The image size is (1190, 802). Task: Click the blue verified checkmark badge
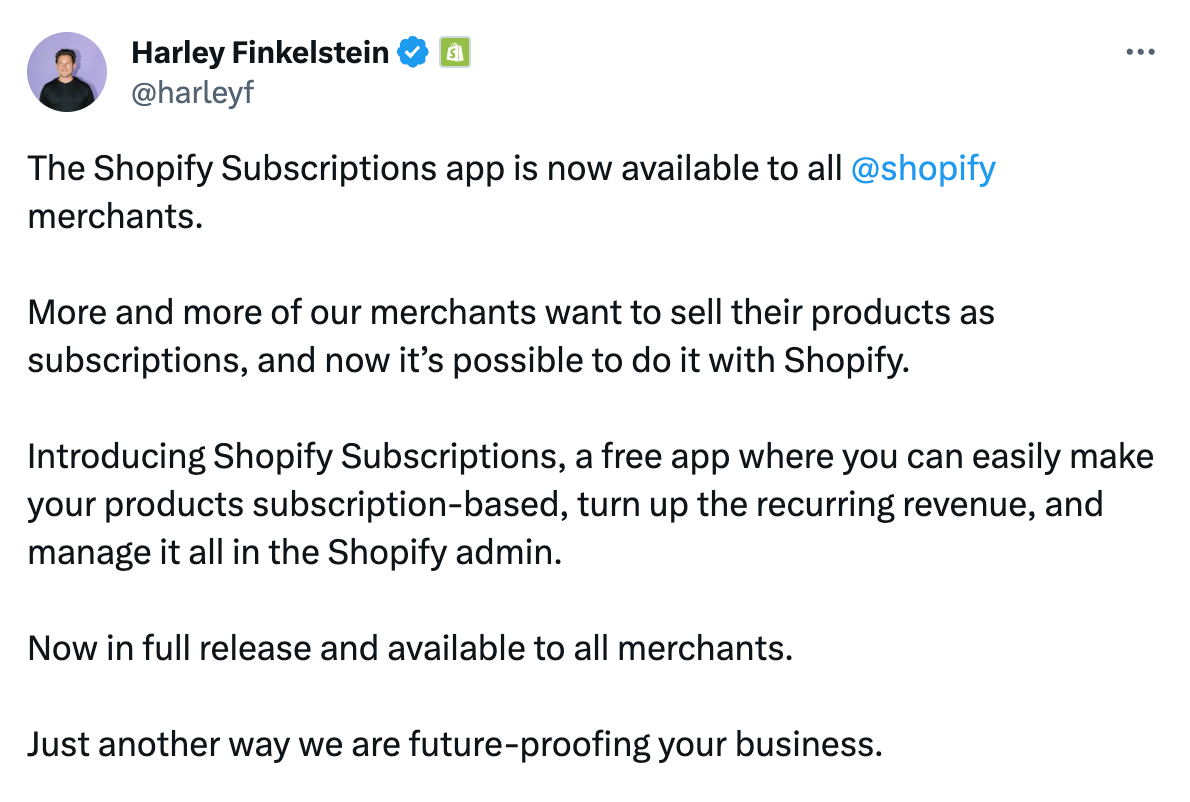click(413, 52)
